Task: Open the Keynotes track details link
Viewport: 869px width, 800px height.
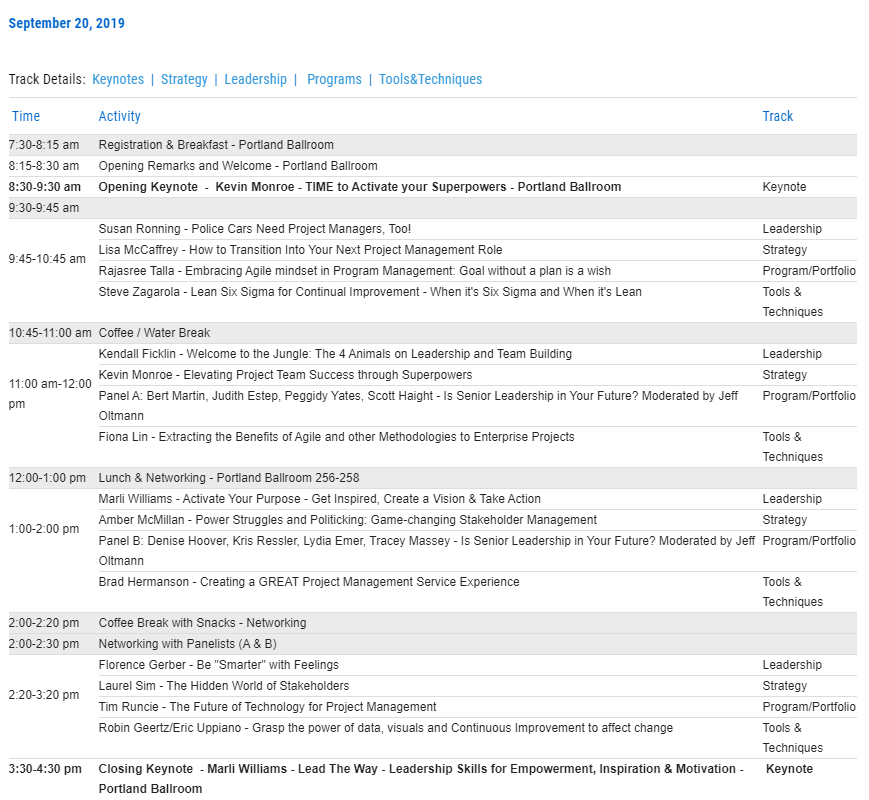Action: [118, 79]
